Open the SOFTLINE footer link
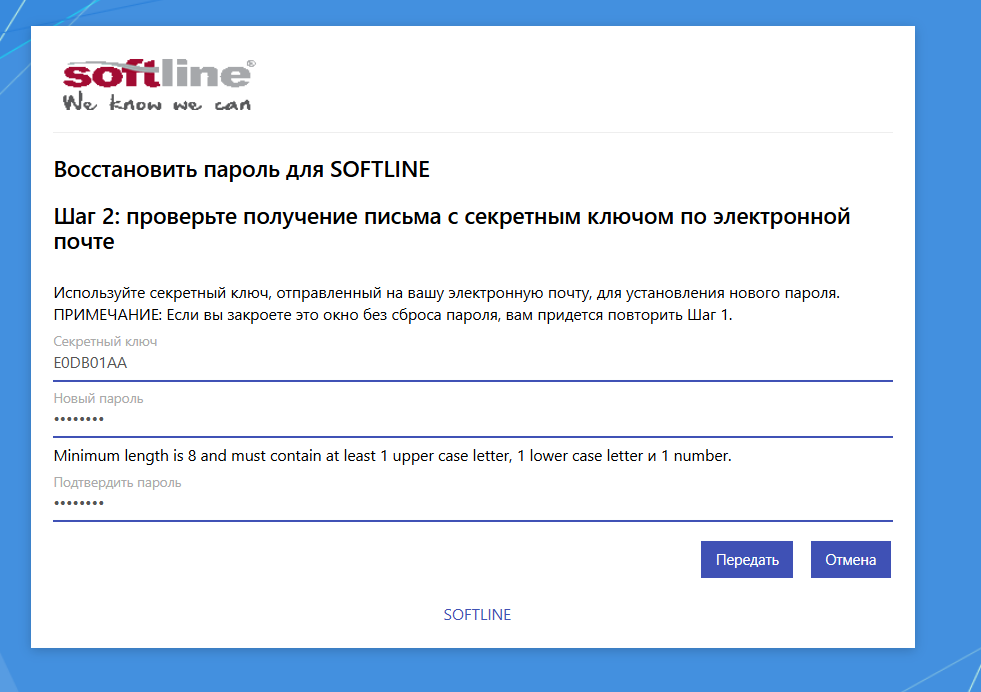The image size is (981, 692). tap(477, 615)
